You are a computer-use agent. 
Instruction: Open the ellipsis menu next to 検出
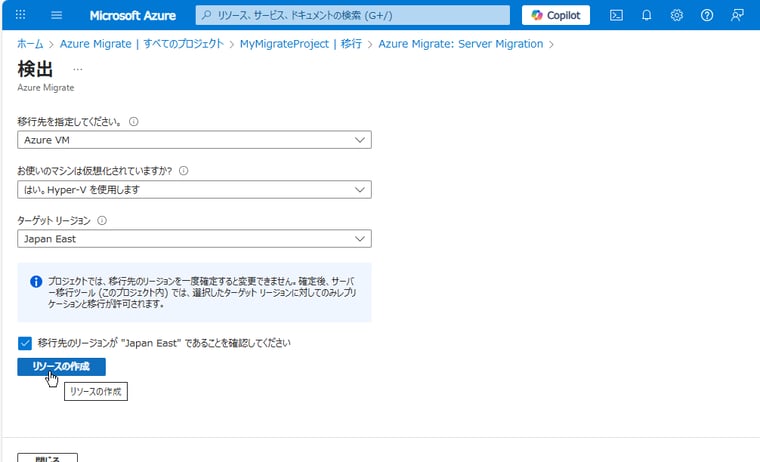[x=78, y=69]
